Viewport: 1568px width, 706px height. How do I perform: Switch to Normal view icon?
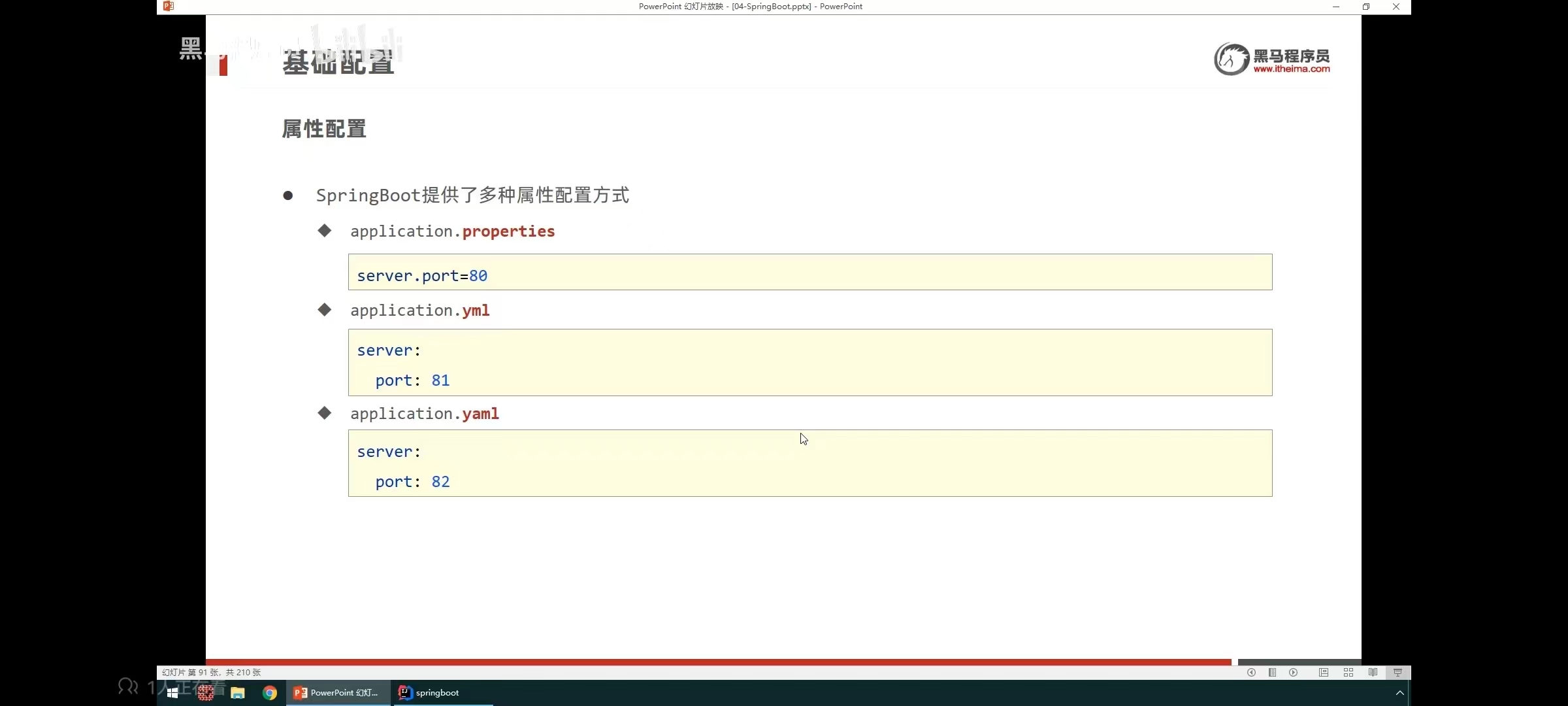(x=1324, y=673)
